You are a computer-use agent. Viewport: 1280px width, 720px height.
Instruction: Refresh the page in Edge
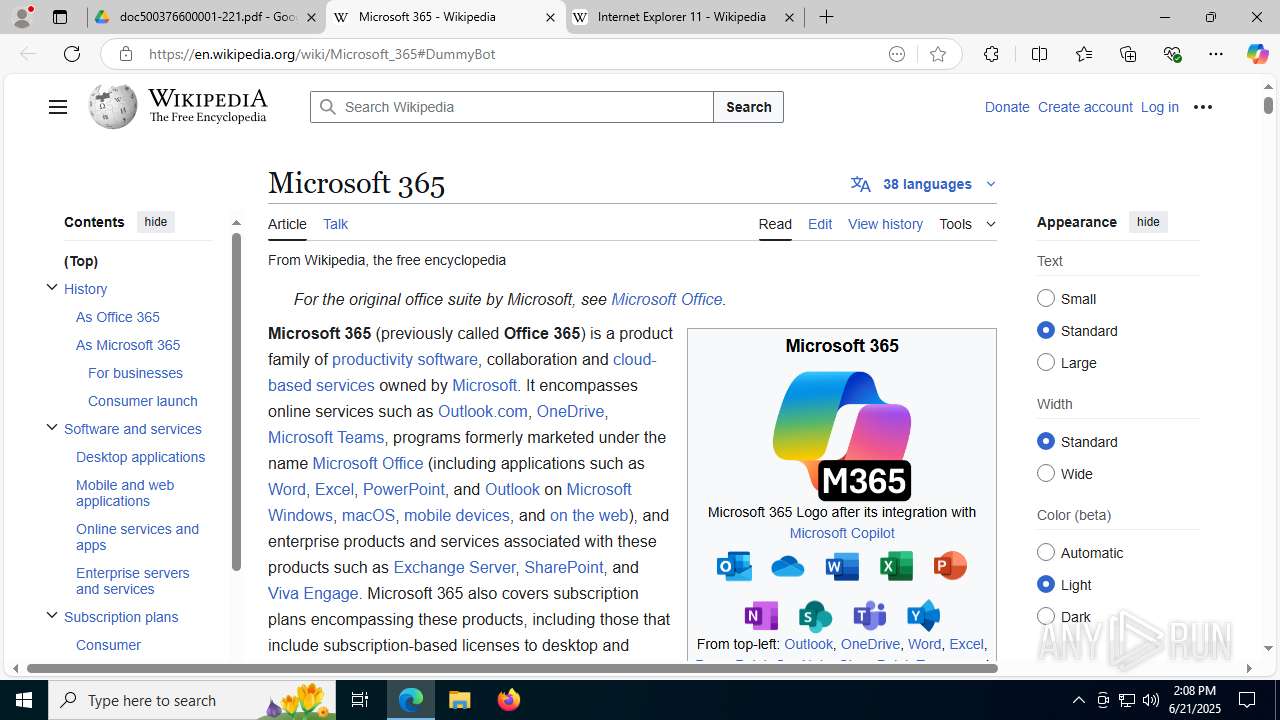[72, 54]
